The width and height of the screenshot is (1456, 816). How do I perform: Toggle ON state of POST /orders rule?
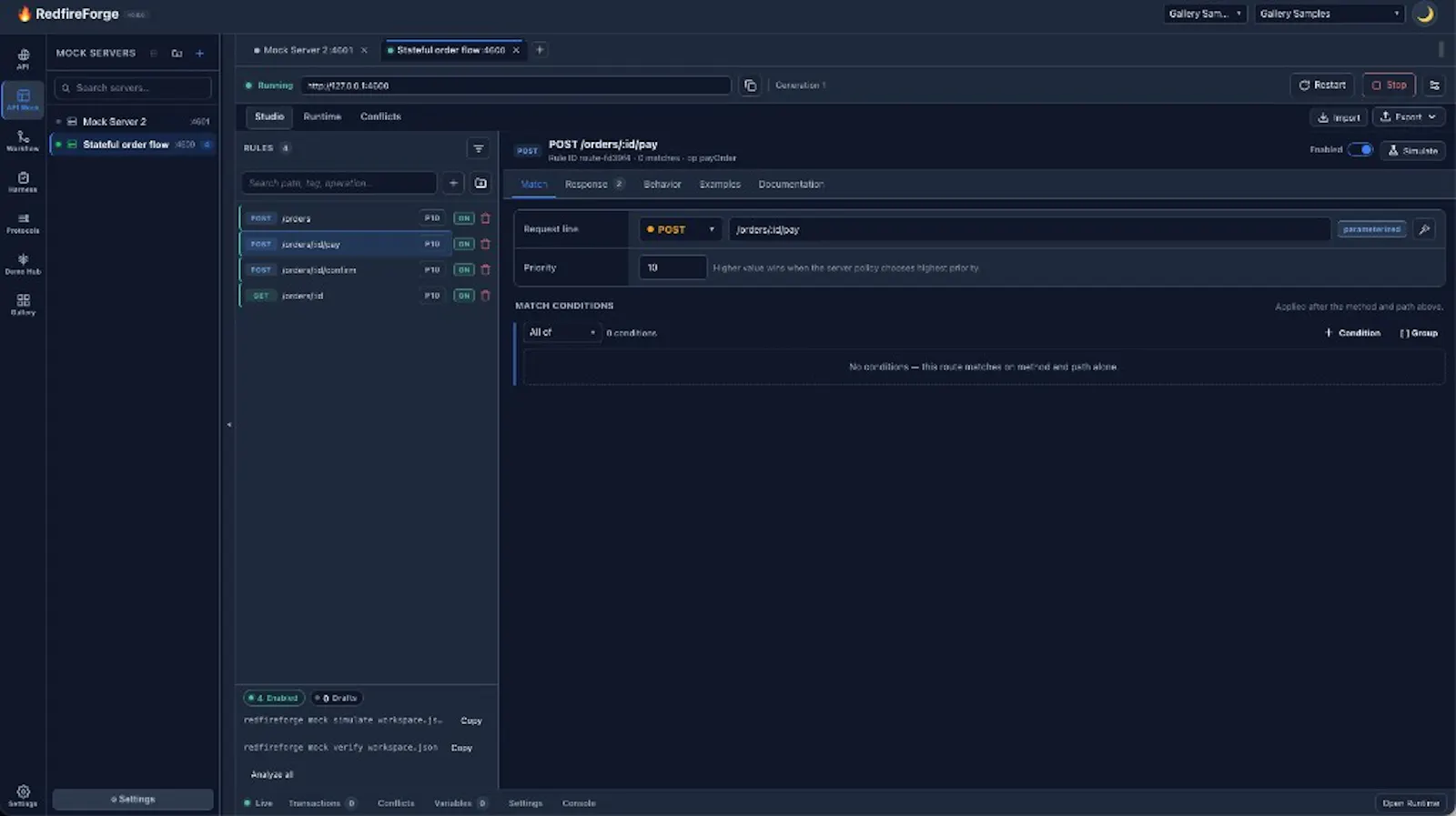point(464,218)
